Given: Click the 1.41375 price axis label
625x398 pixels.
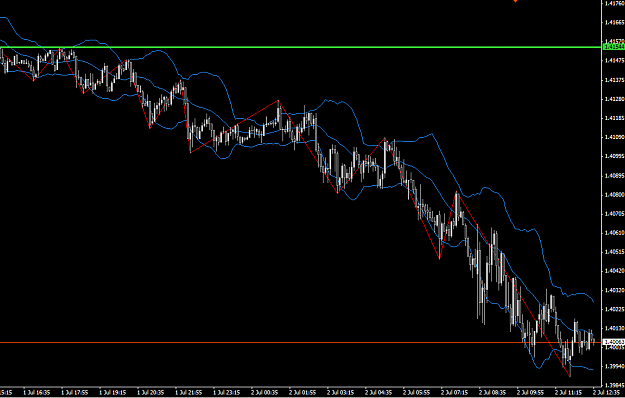Looking at the screenshot, I should [615, 80].
